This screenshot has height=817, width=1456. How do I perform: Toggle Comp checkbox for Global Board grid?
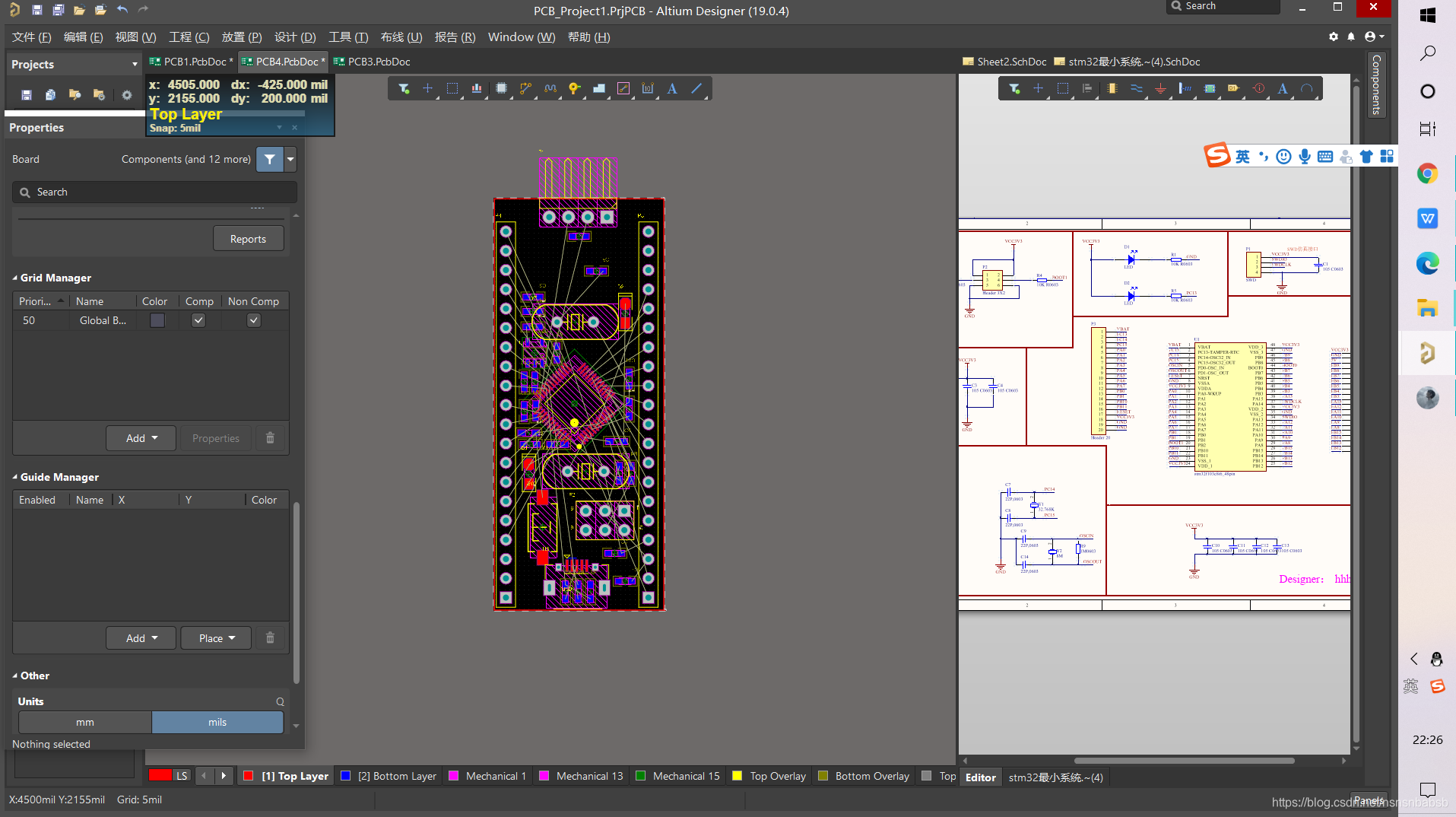198,320
